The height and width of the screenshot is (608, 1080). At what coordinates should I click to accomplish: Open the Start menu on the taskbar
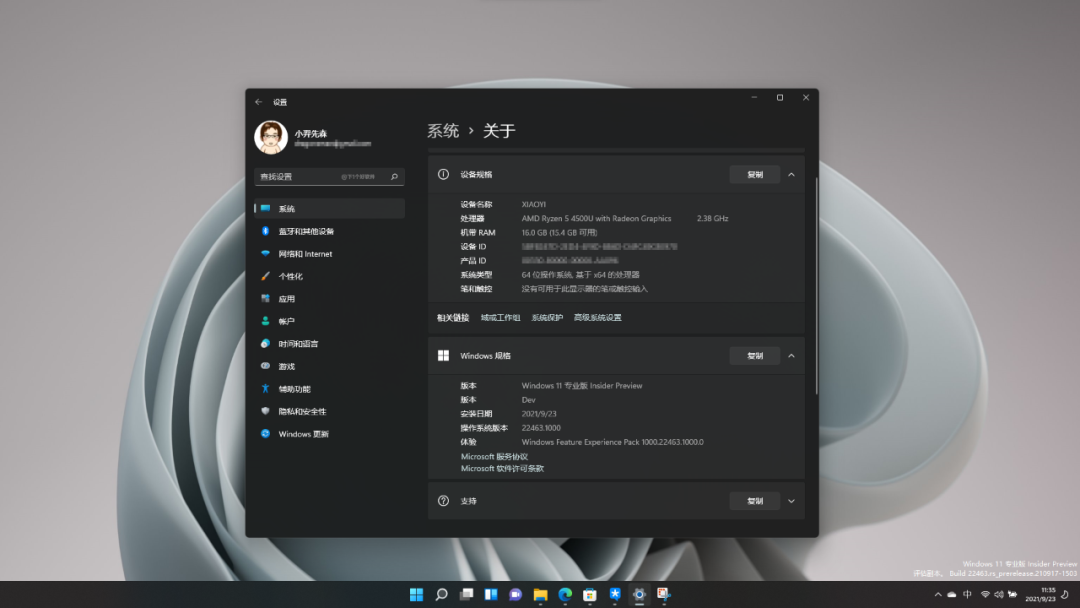click(x=417, y=594)
